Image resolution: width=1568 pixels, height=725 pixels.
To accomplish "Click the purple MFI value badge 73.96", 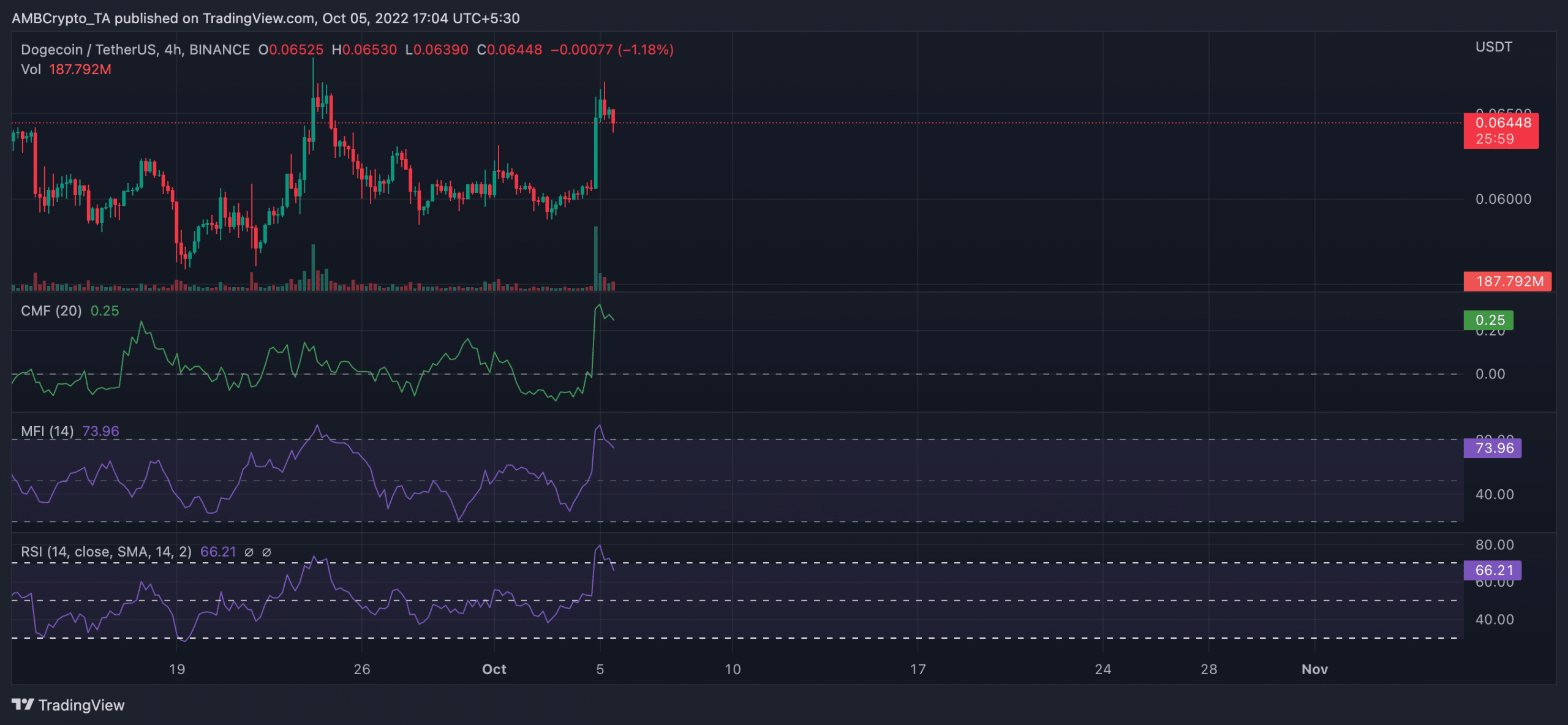I will [1492, 449].
